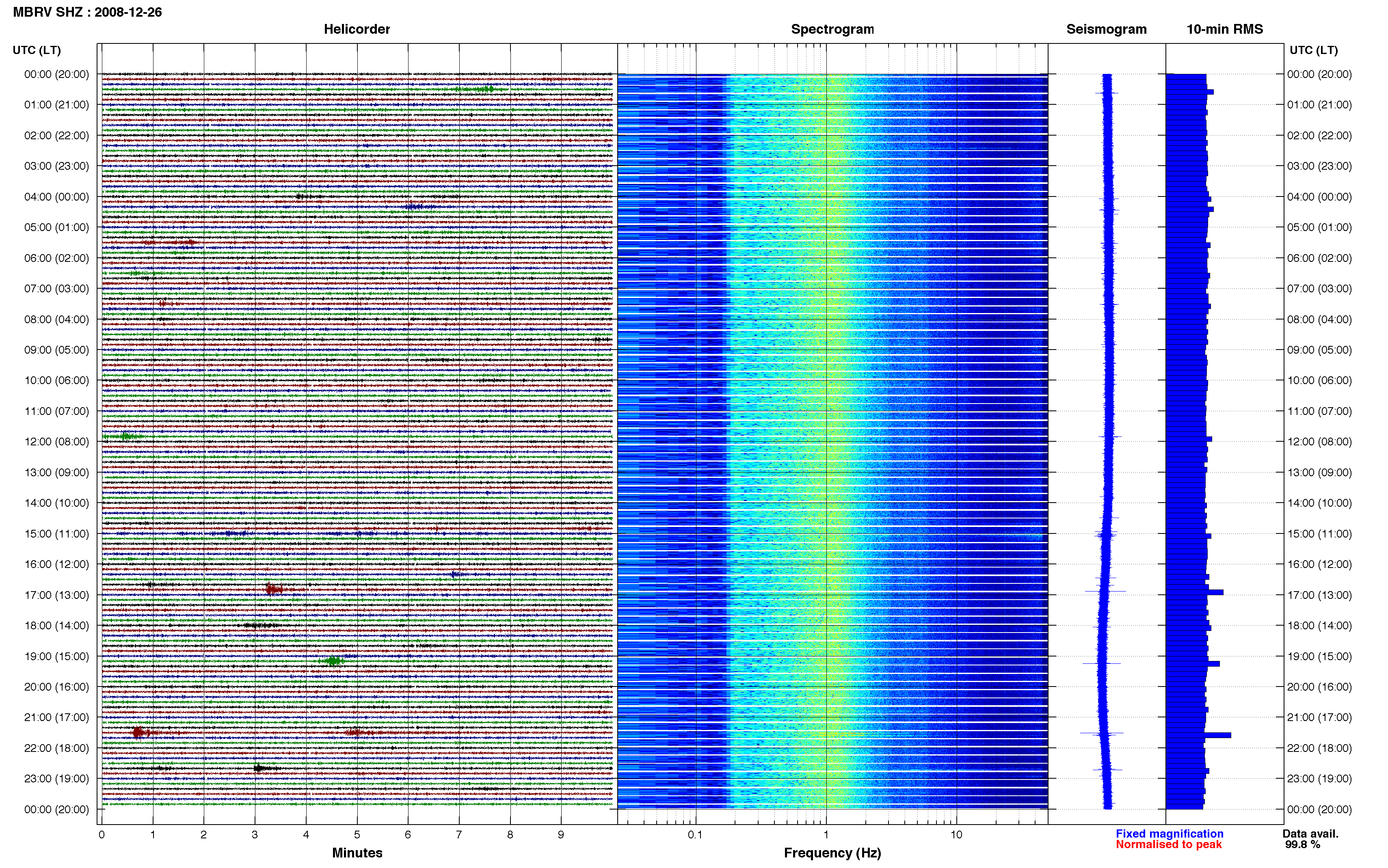Image resolution: width=1388 pixels, height=868 pixels.
Task: Click '08:00 (04:00)' on the RMS-side time axis
Action: (x=1319, y=319)
